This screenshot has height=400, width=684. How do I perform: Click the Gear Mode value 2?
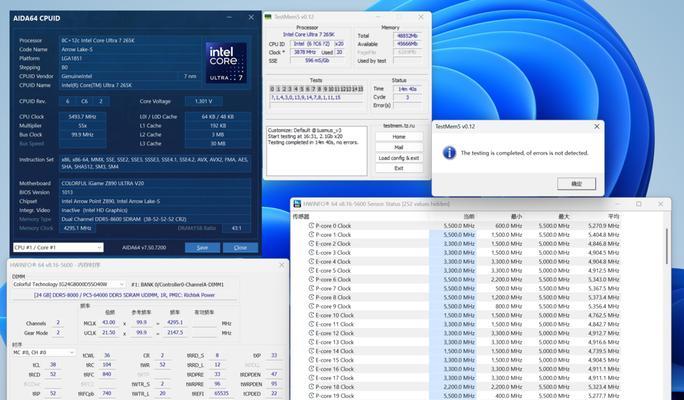point(57,333)
